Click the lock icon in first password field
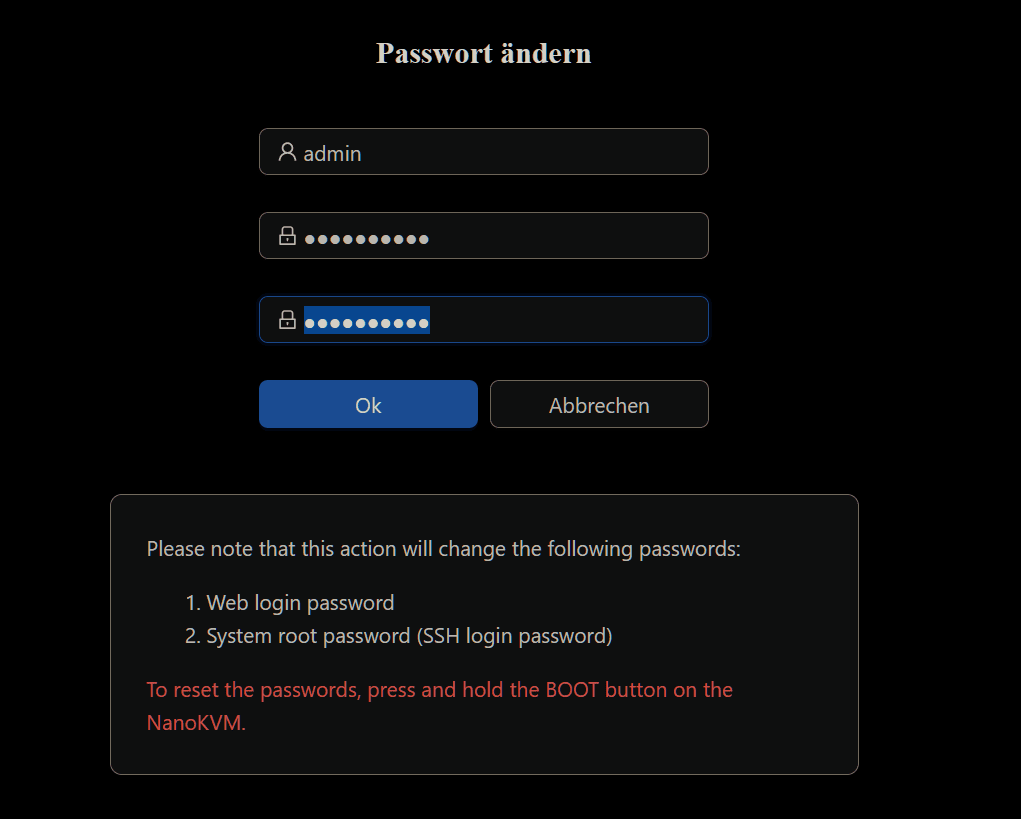This screenshot has width=1021, height=819. (287, 236)
